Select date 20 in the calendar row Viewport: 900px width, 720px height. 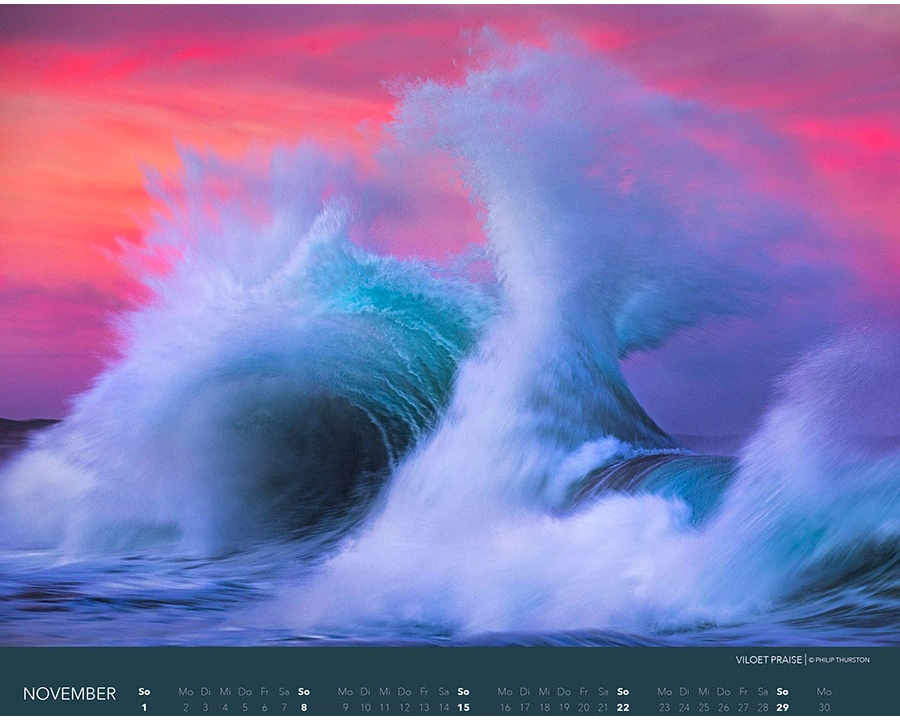584,707
